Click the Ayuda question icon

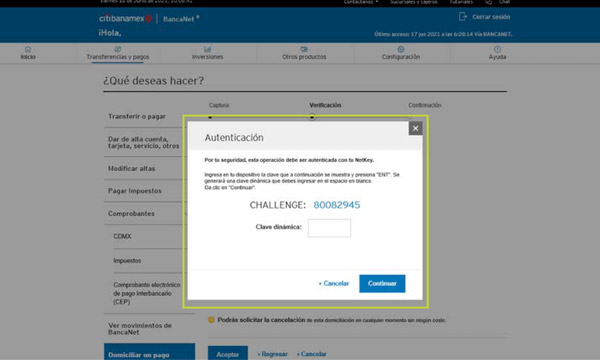(x=497, y=49)
